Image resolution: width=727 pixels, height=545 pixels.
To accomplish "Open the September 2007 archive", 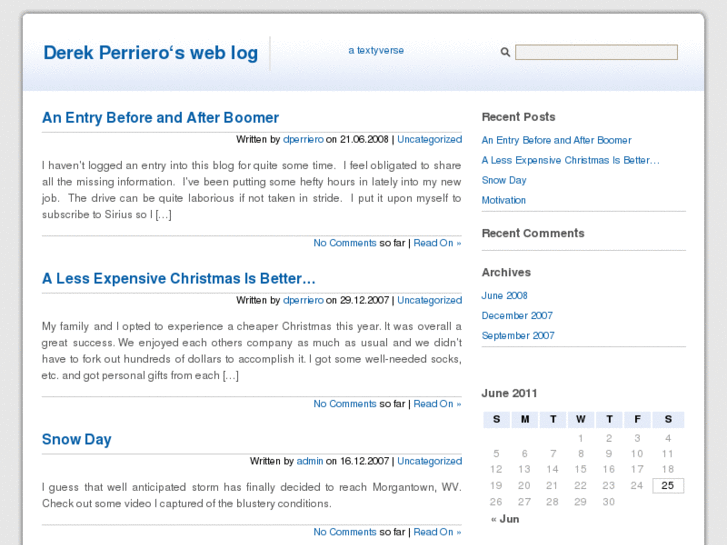I will [x=517, y=336].
